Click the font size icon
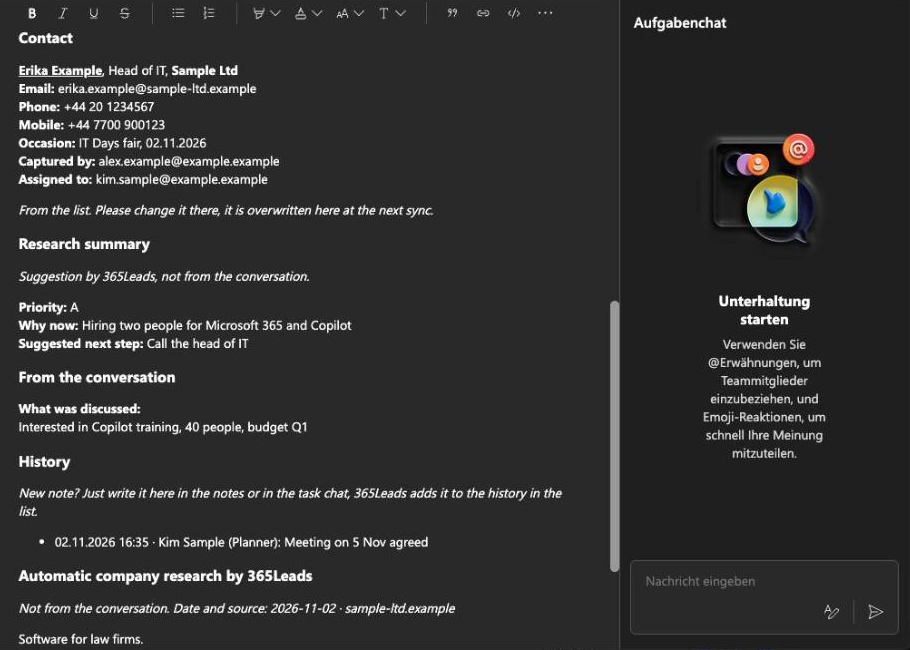 342,13
